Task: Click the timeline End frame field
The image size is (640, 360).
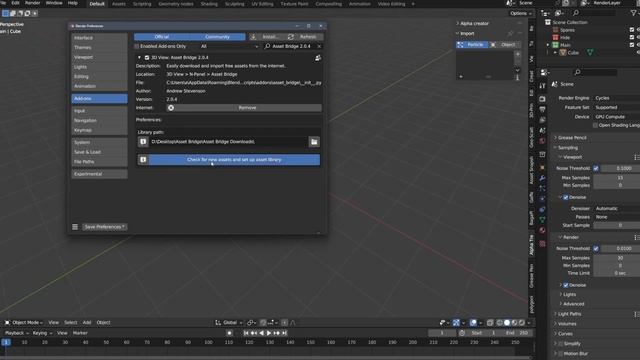Action: click(x=518, y=333)
